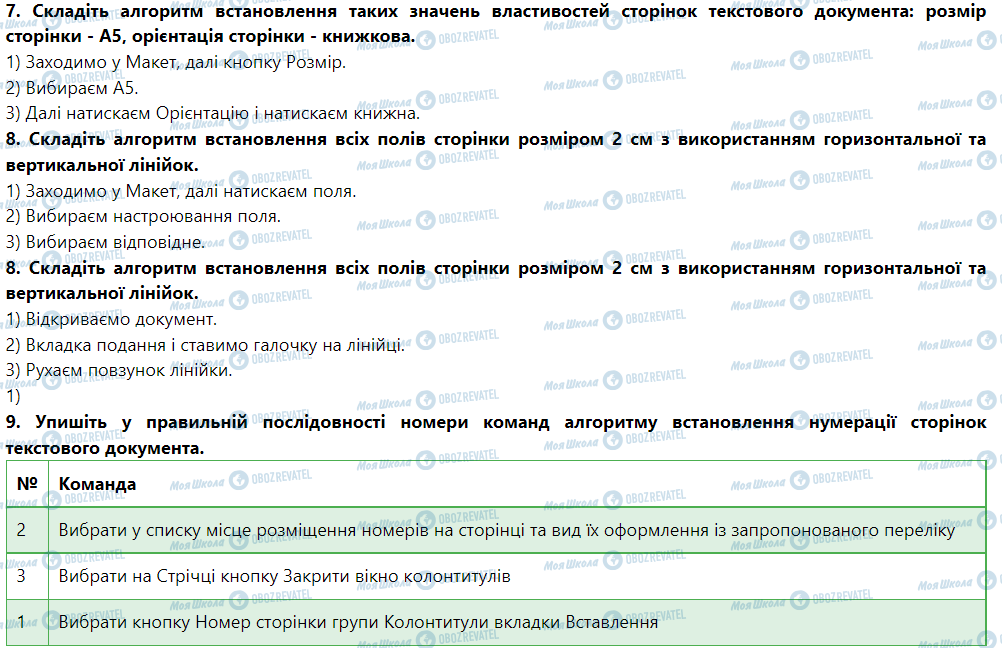Screen dimensions: 1002x648
Task: Select the line 'Вибираєм настроювання поля'
Action: 144,216
